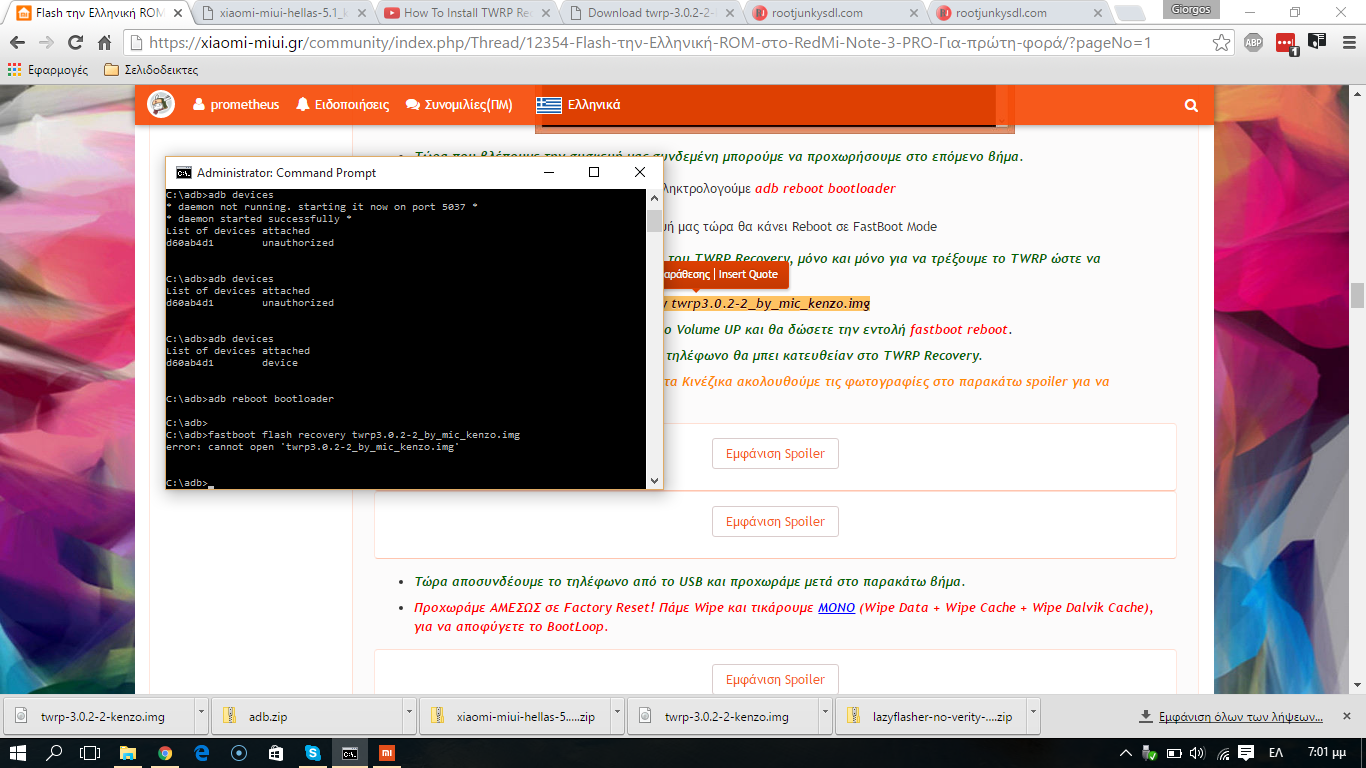The height and width of the screenshot is (768, 1366).
Task: Click the first Εμφάνιση Spoiler button
Action: [775, 454]
